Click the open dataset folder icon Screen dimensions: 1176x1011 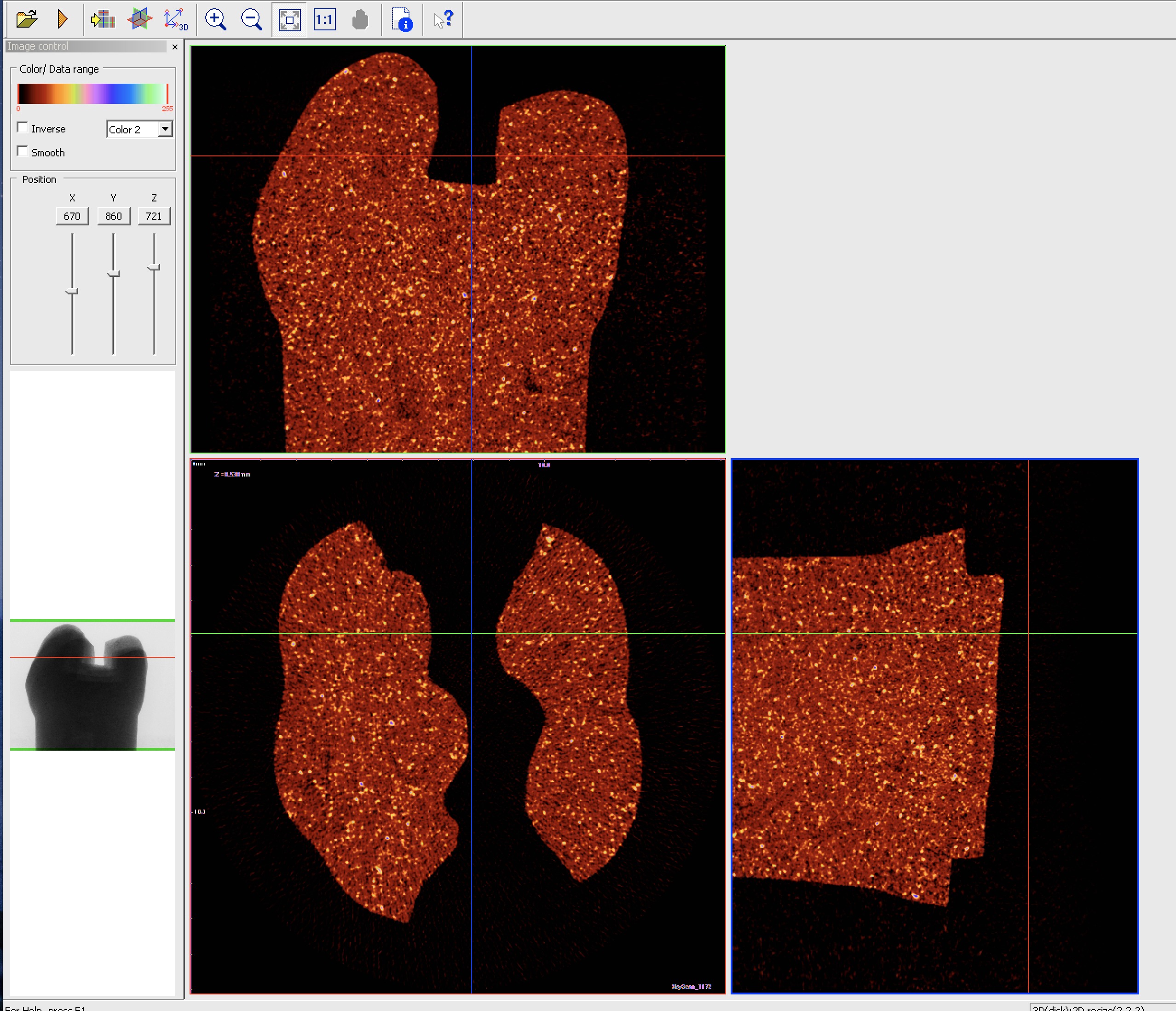click(x=27, y=19)
